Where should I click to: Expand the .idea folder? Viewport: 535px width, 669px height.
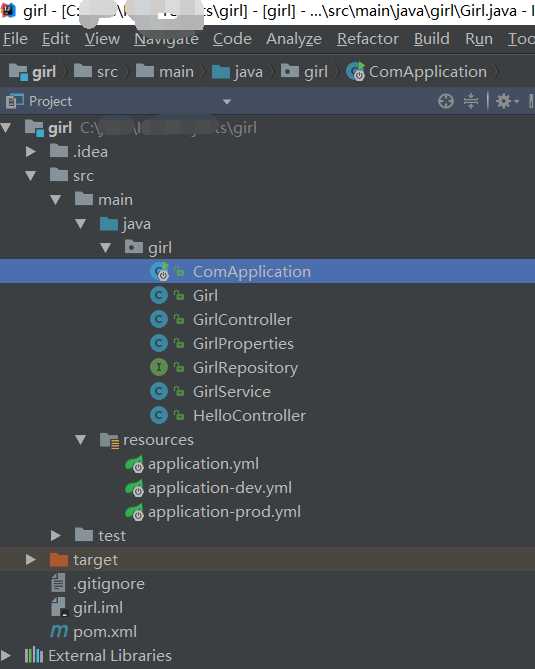coord(31,152)
